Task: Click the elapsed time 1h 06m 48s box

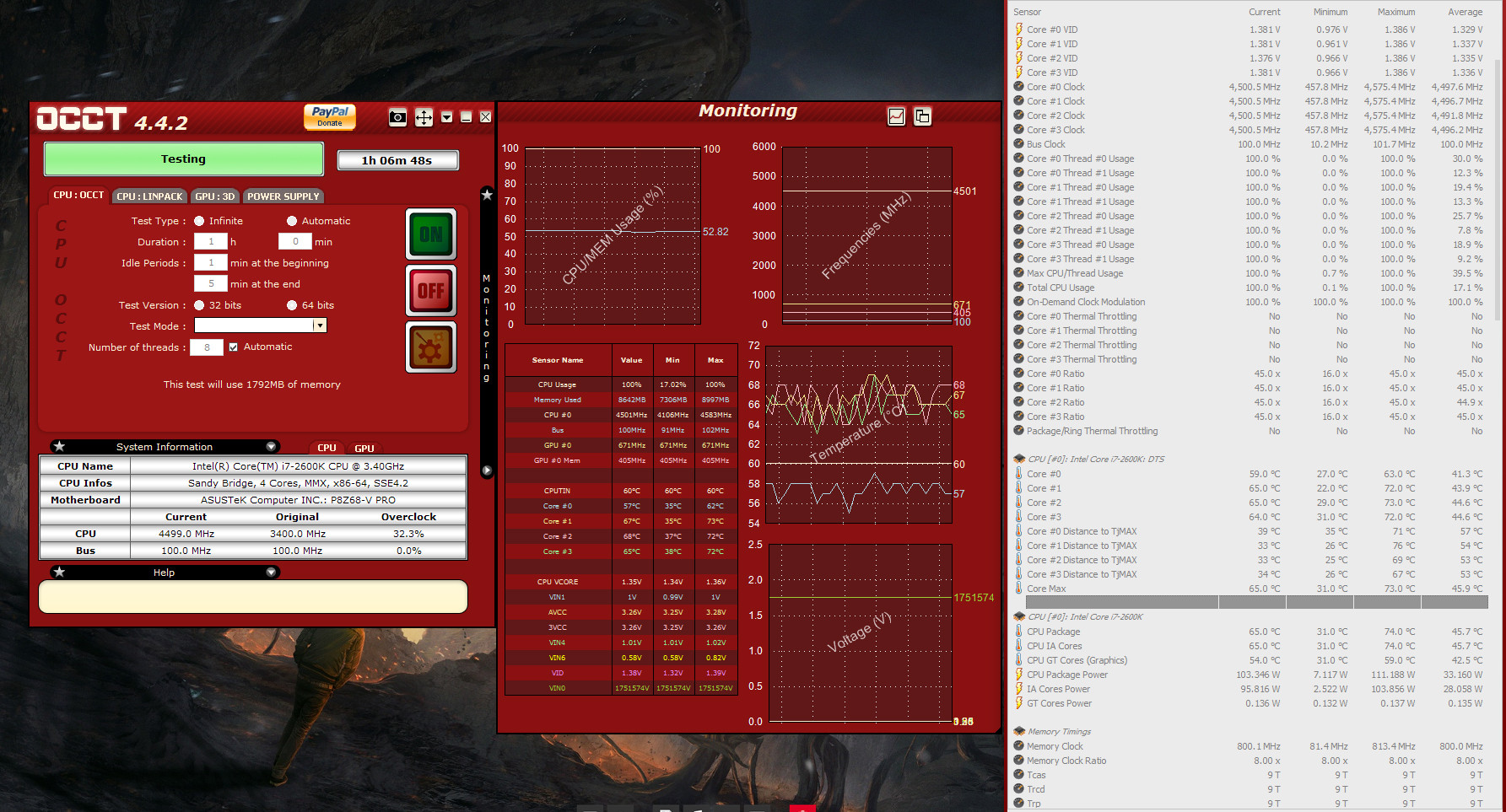Action: tap(397, 160)
